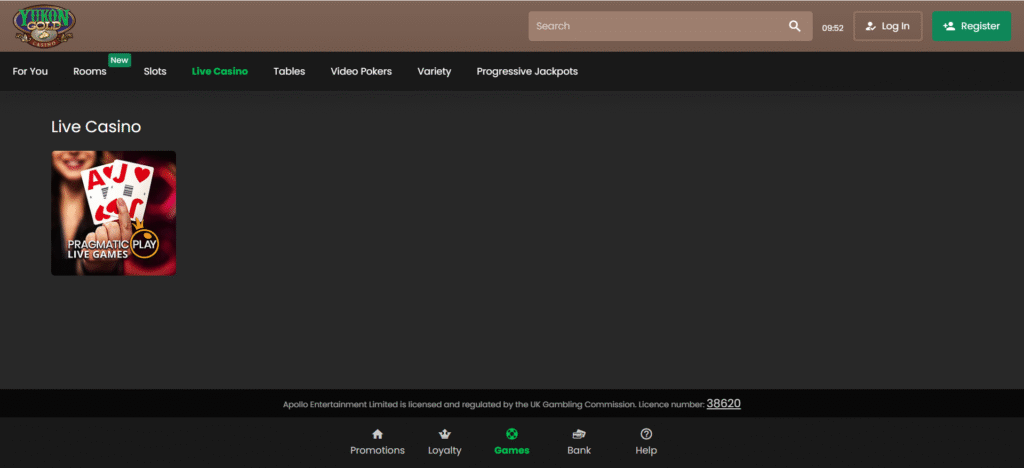The height and width of the screenshot is (468, 1024).
Task: Open the Progressive Jackpots tab
Action: tap(527, 71)
